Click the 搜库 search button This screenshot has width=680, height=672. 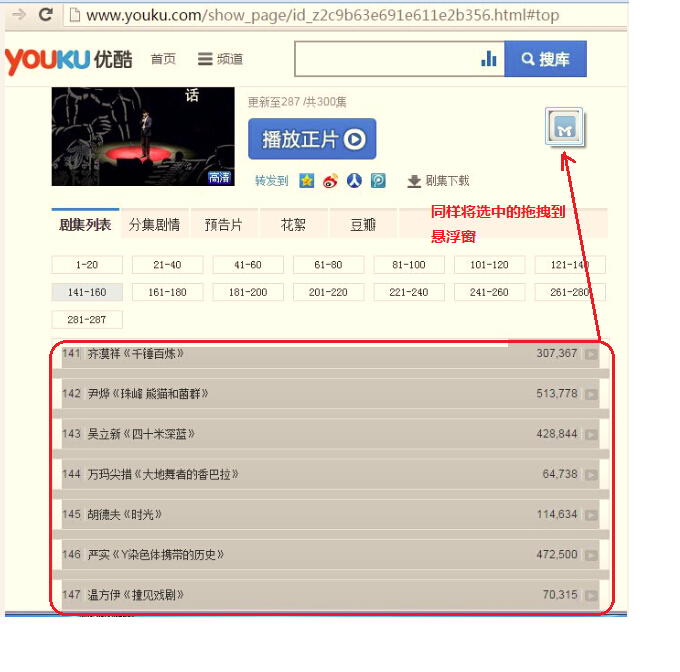(x=545, y=59)
